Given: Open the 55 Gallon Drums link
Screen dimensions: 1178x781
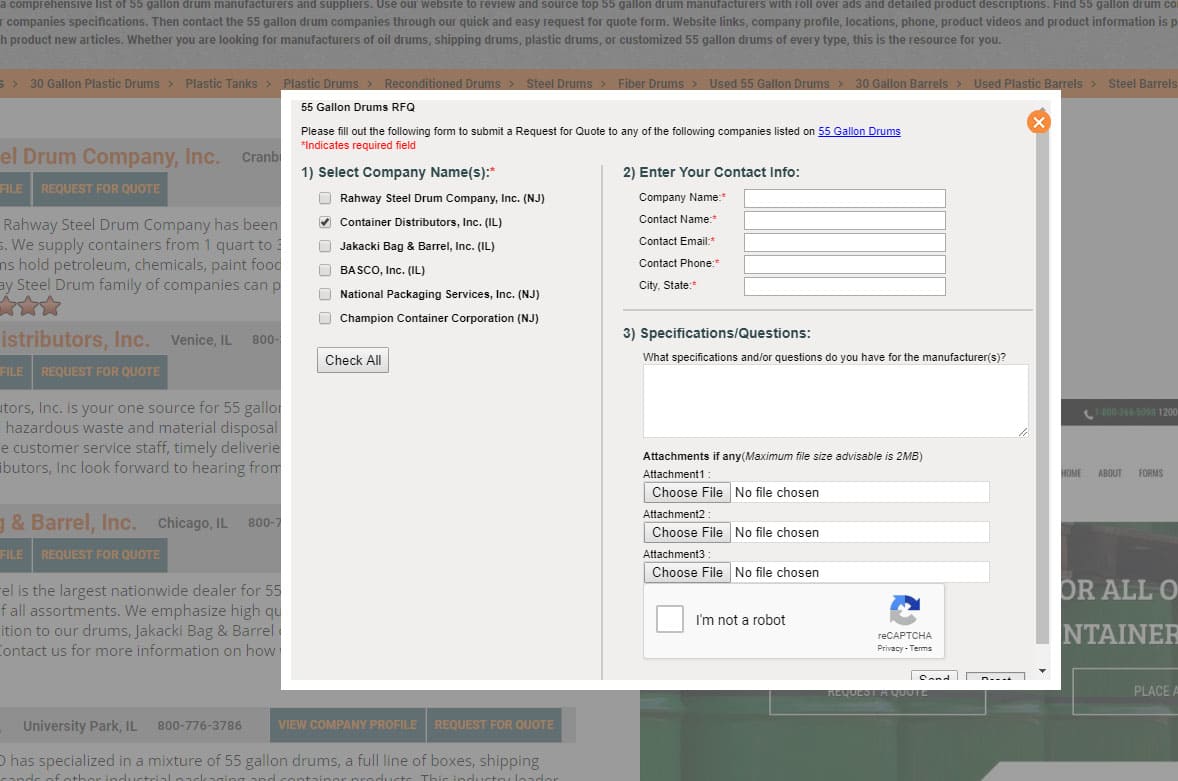Looking at the screenshot, I should point(859,131).
